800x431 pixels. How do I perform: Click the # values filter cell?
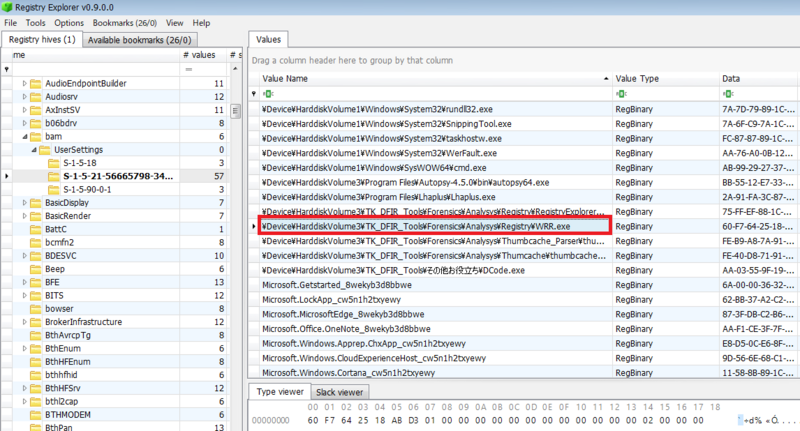[203, 69]
